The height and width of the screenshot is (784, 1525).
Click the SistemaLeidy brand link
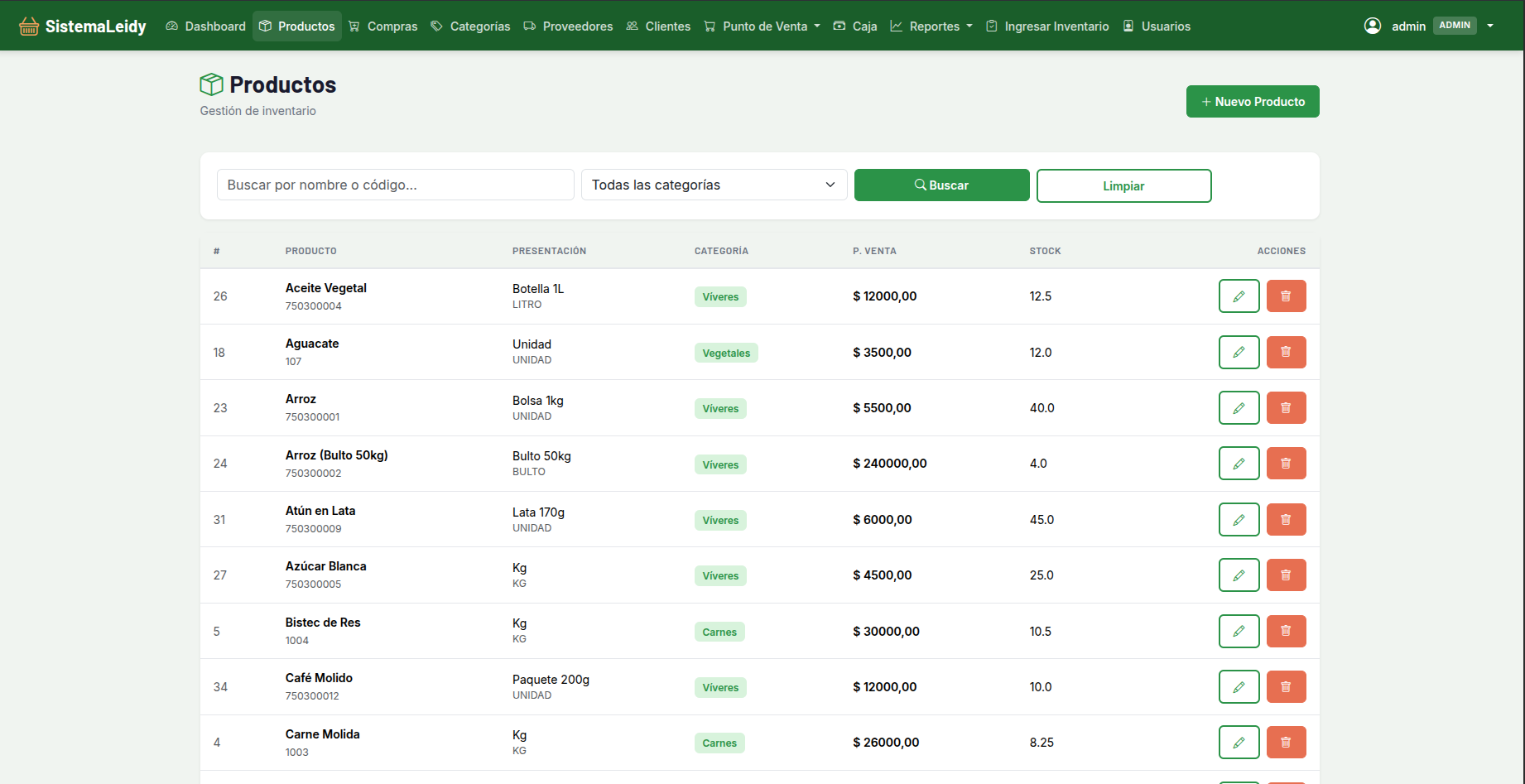coord(83,26)
